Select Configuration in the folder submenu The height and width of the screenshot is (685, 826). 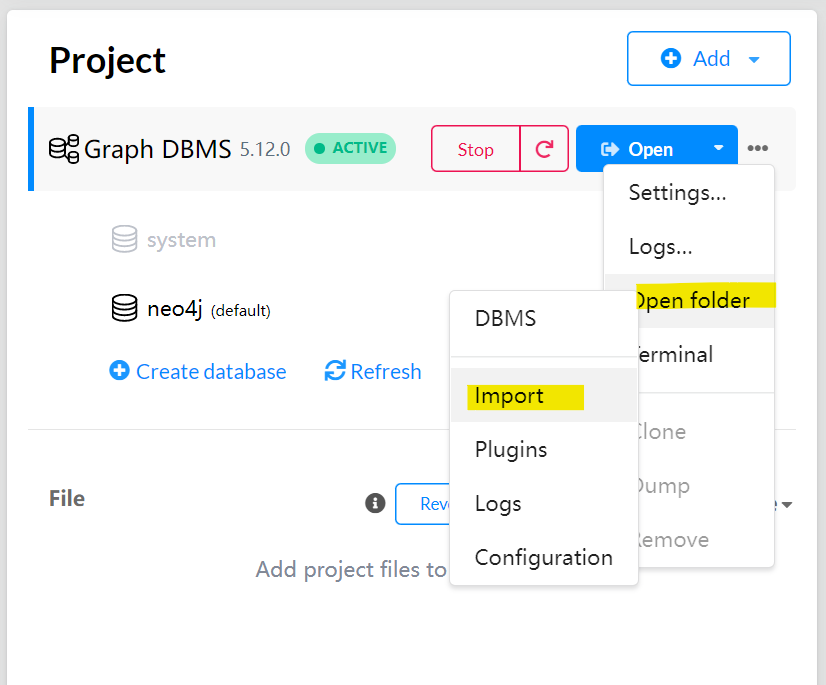(544, 557)
